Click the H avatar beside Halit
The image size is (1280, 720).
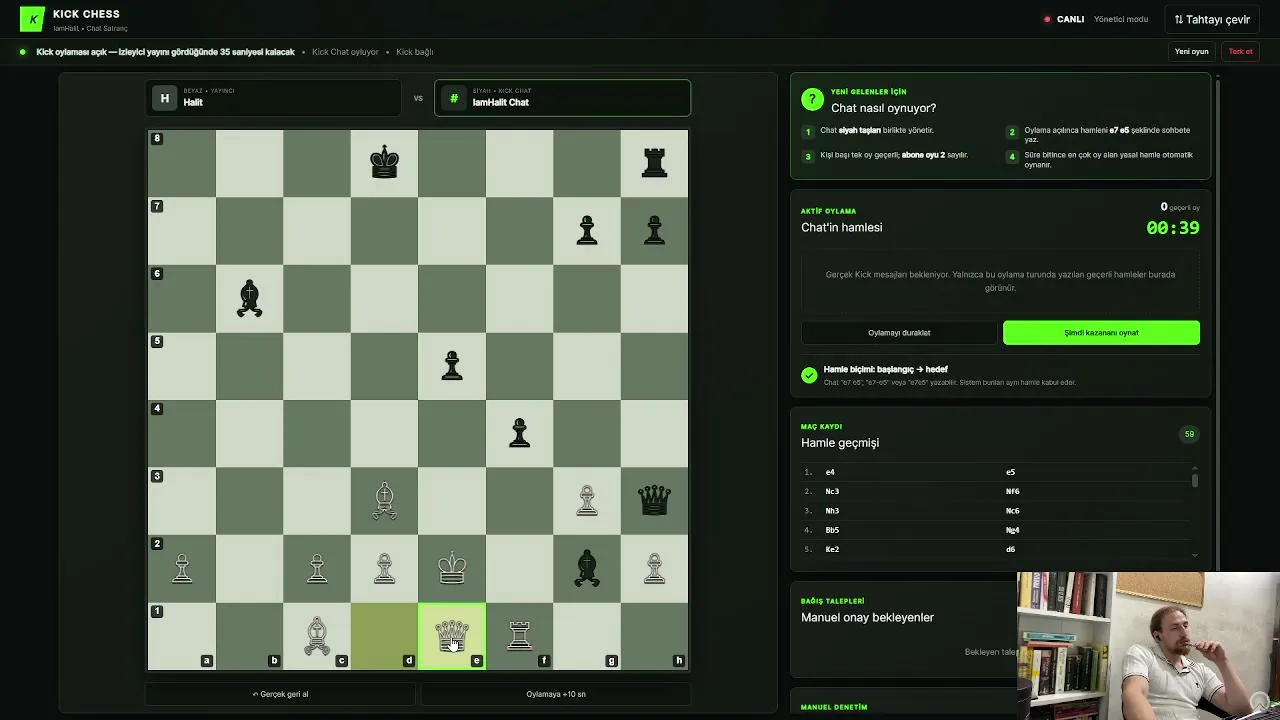[x=165, y=98]
